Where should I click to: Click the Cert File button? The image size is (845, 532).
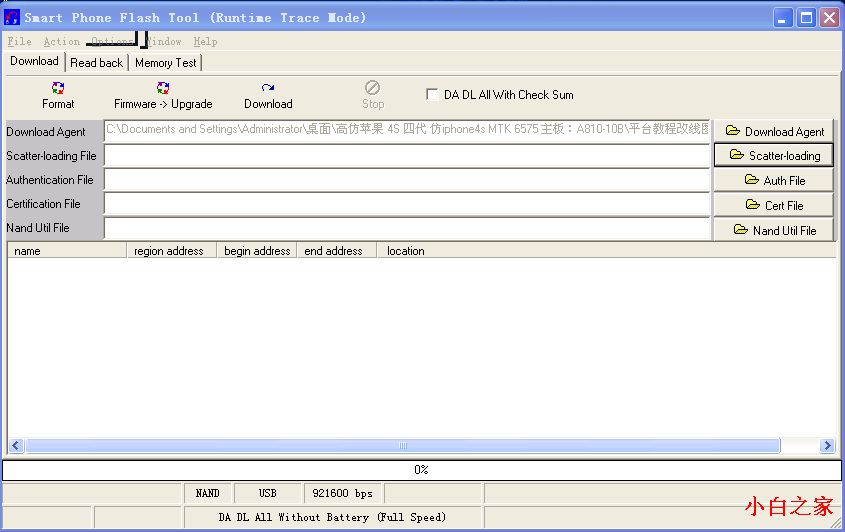pos(774,205)
